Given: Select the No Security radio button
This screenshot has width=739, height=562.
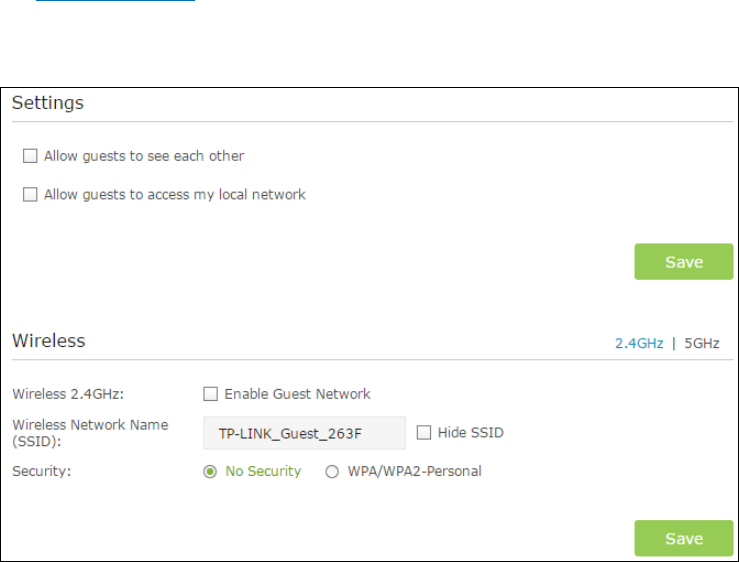Looking at the screenshot, I should (210, 471).
